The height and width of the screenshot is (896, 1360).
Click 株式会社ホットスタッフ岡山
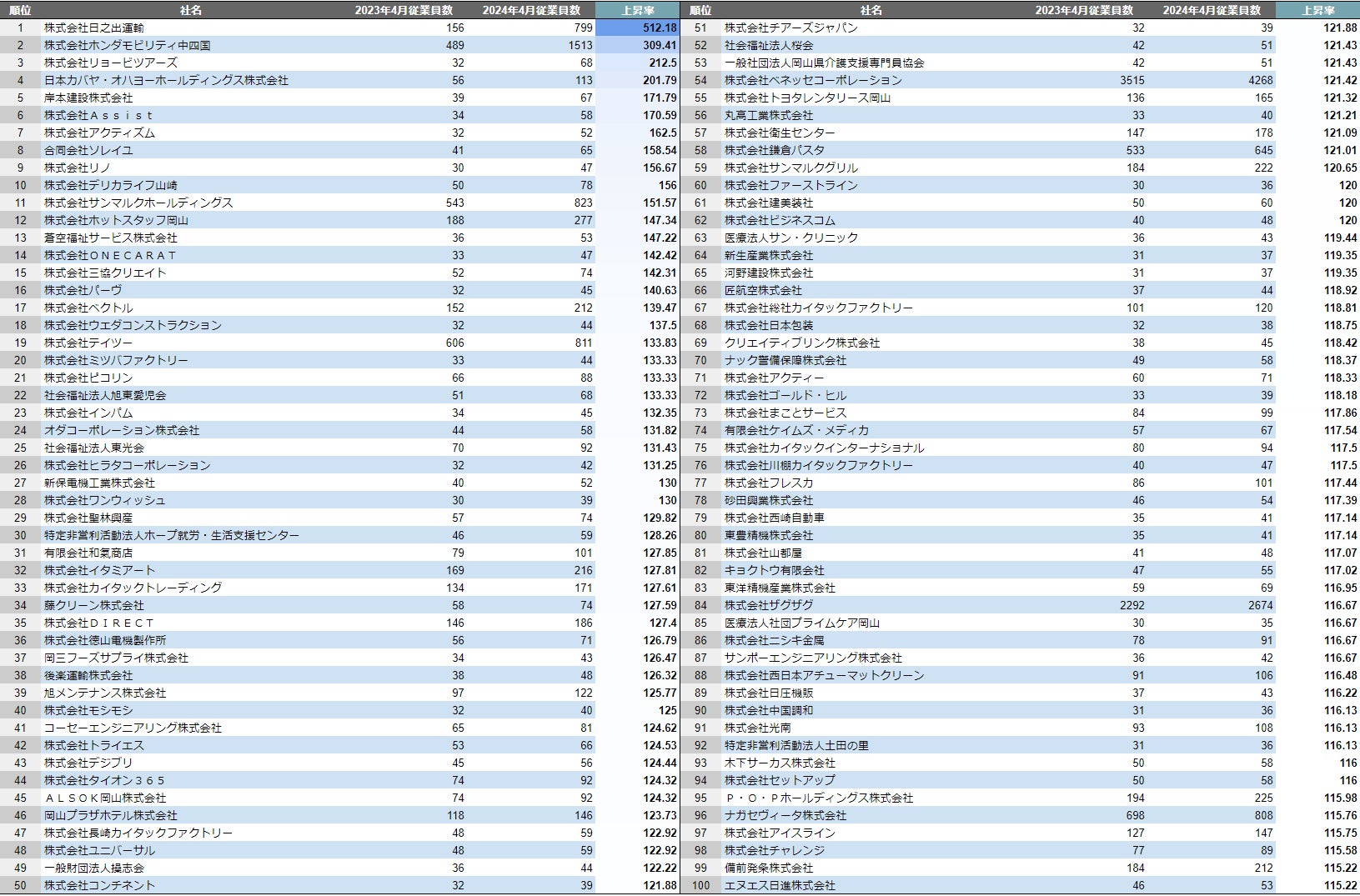point(116,220)
